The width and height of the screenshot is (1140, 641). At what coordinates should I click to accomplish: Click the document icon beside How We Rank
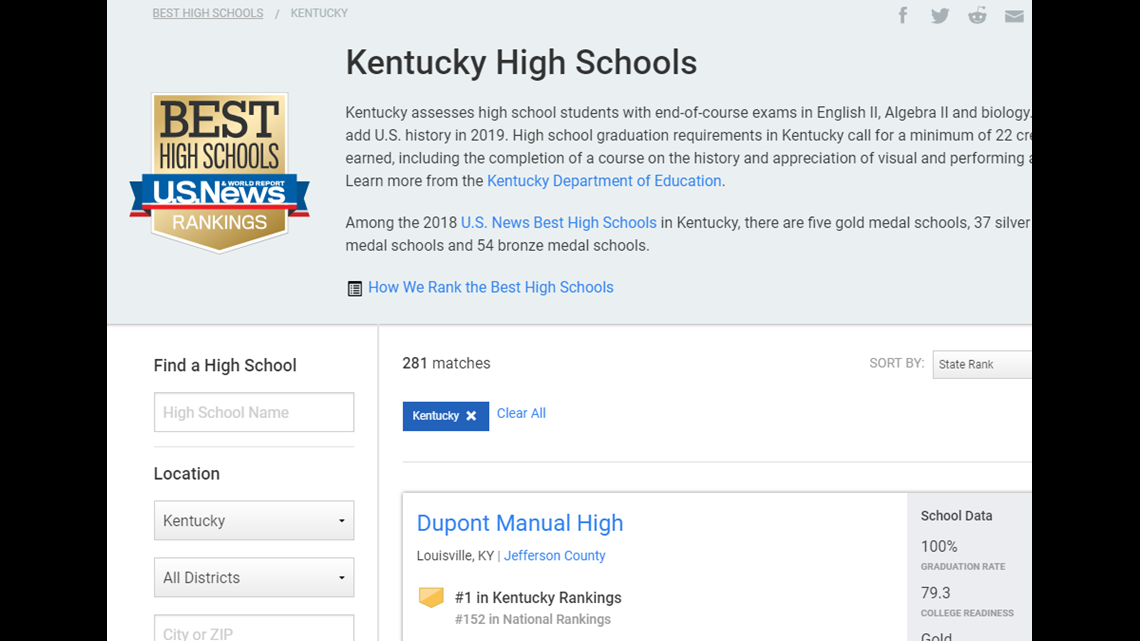click(x=354, y=287)
